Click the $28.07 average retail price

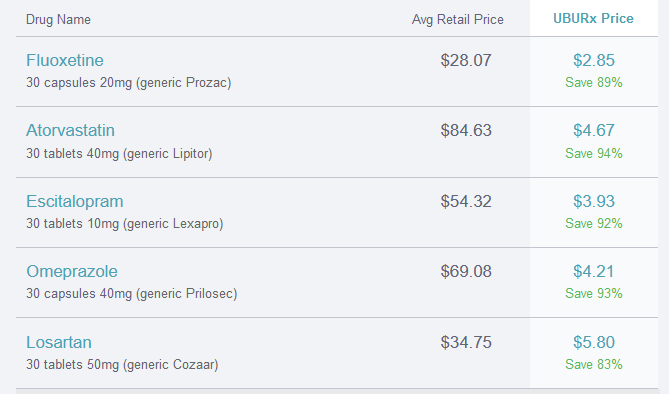(466, 60)
